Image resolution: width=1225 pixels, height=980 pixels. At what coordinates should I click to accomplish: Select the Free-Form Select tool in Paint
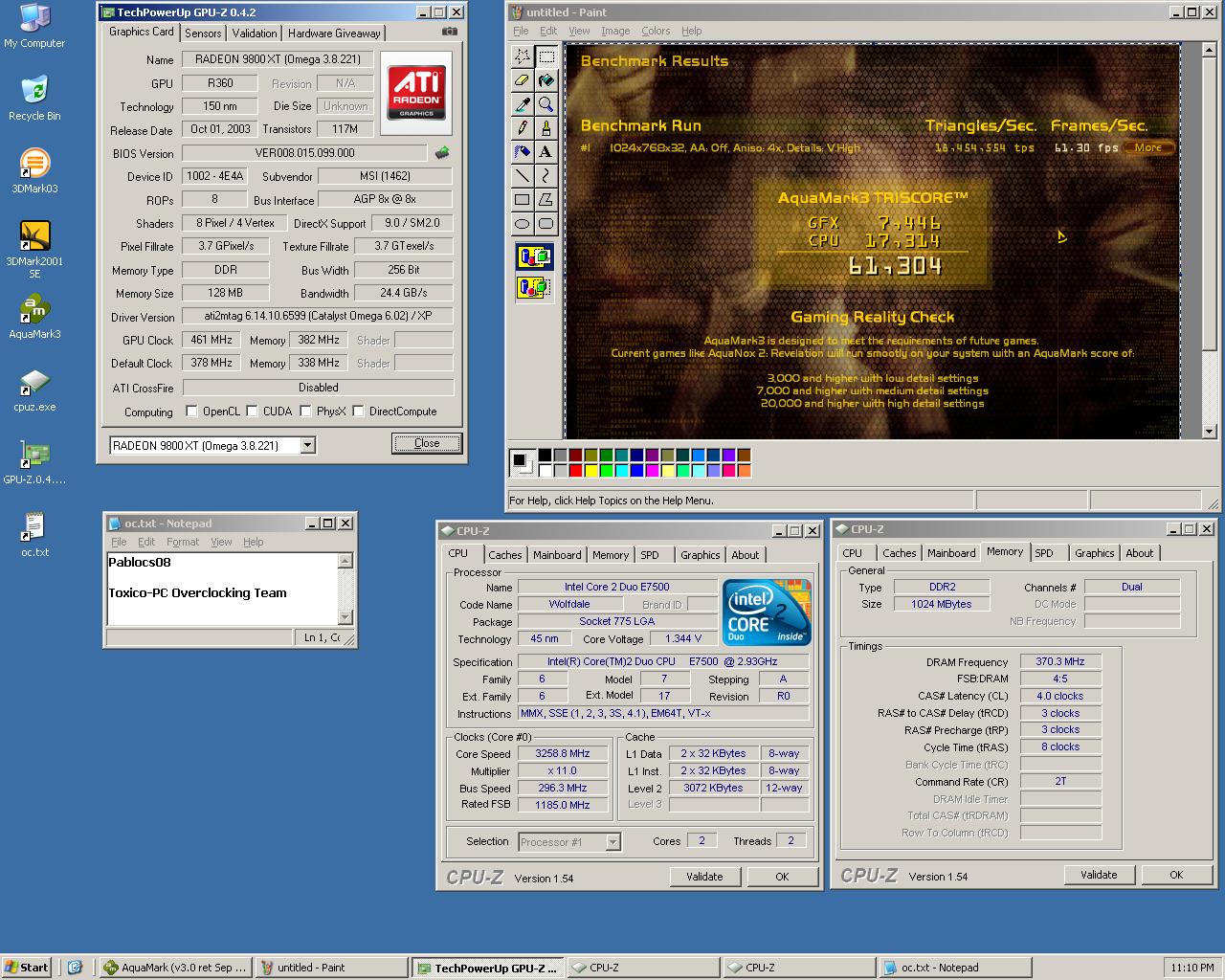(522, 56)
